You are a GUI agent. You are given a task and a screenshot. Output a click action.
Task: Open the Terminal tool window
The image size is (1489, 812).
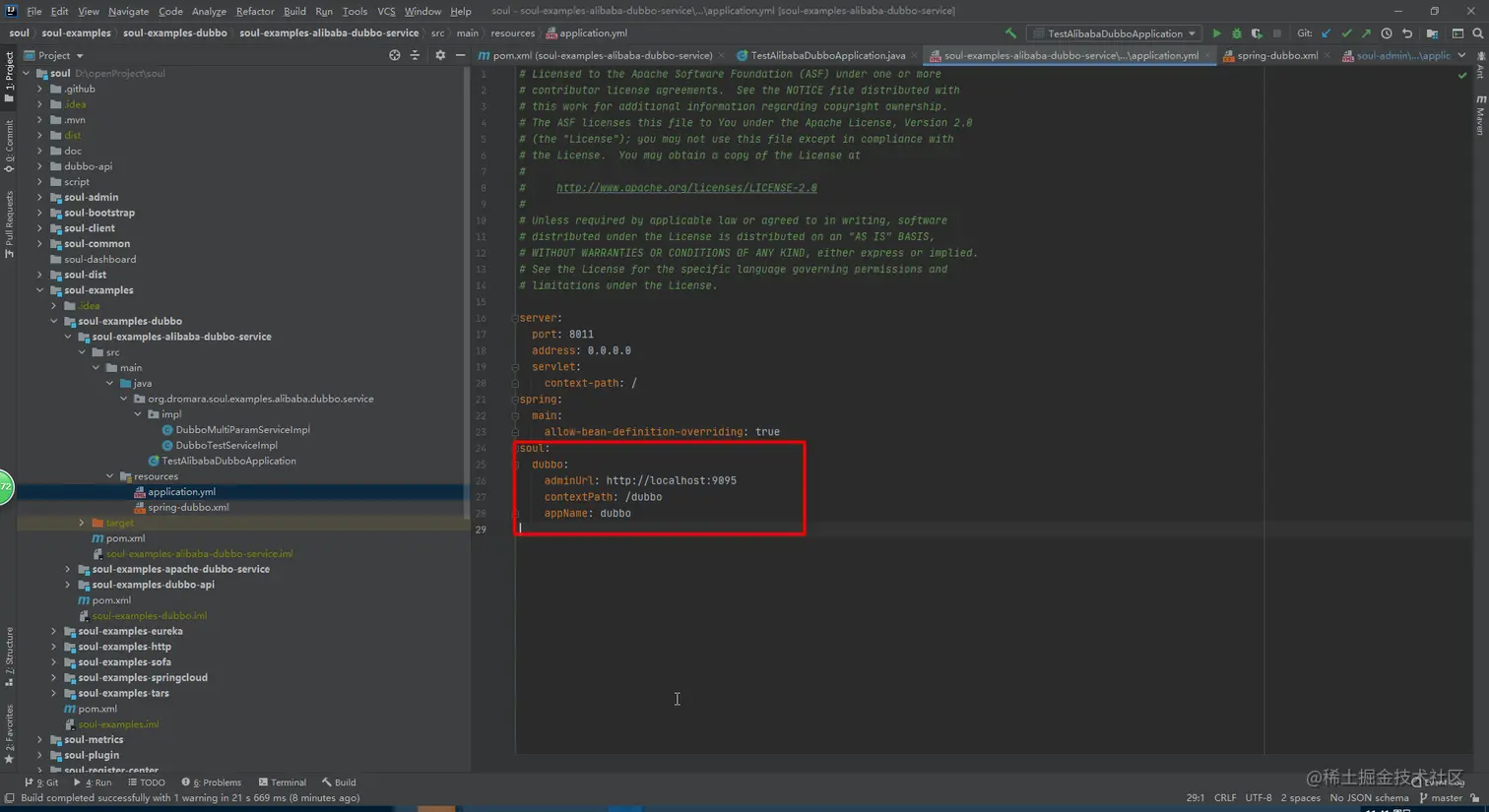coord(283,782)
